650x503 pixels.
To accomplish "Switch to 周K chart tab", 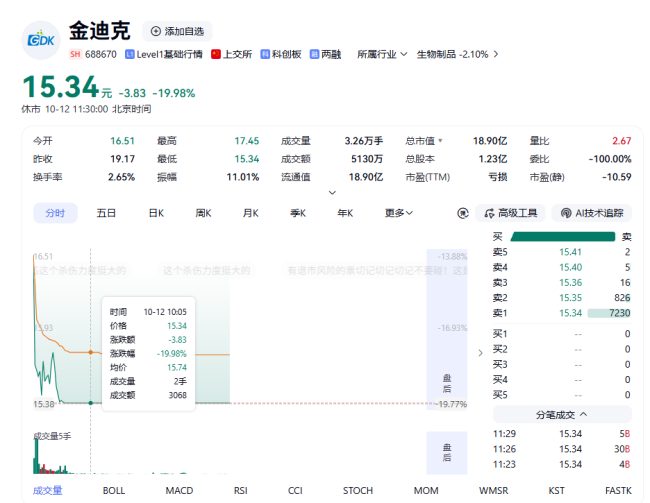I will [x=203, y=213].
